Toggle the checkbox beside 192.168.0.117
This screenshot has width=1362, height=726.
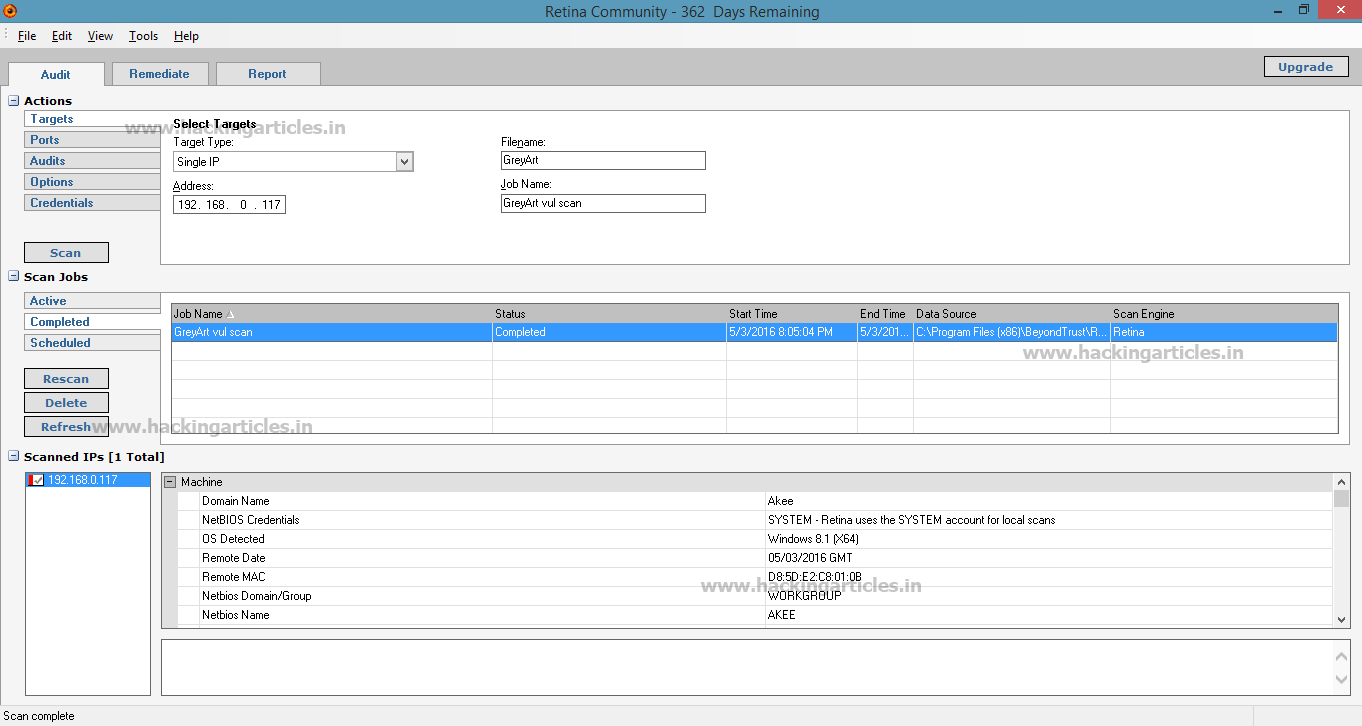38,480
